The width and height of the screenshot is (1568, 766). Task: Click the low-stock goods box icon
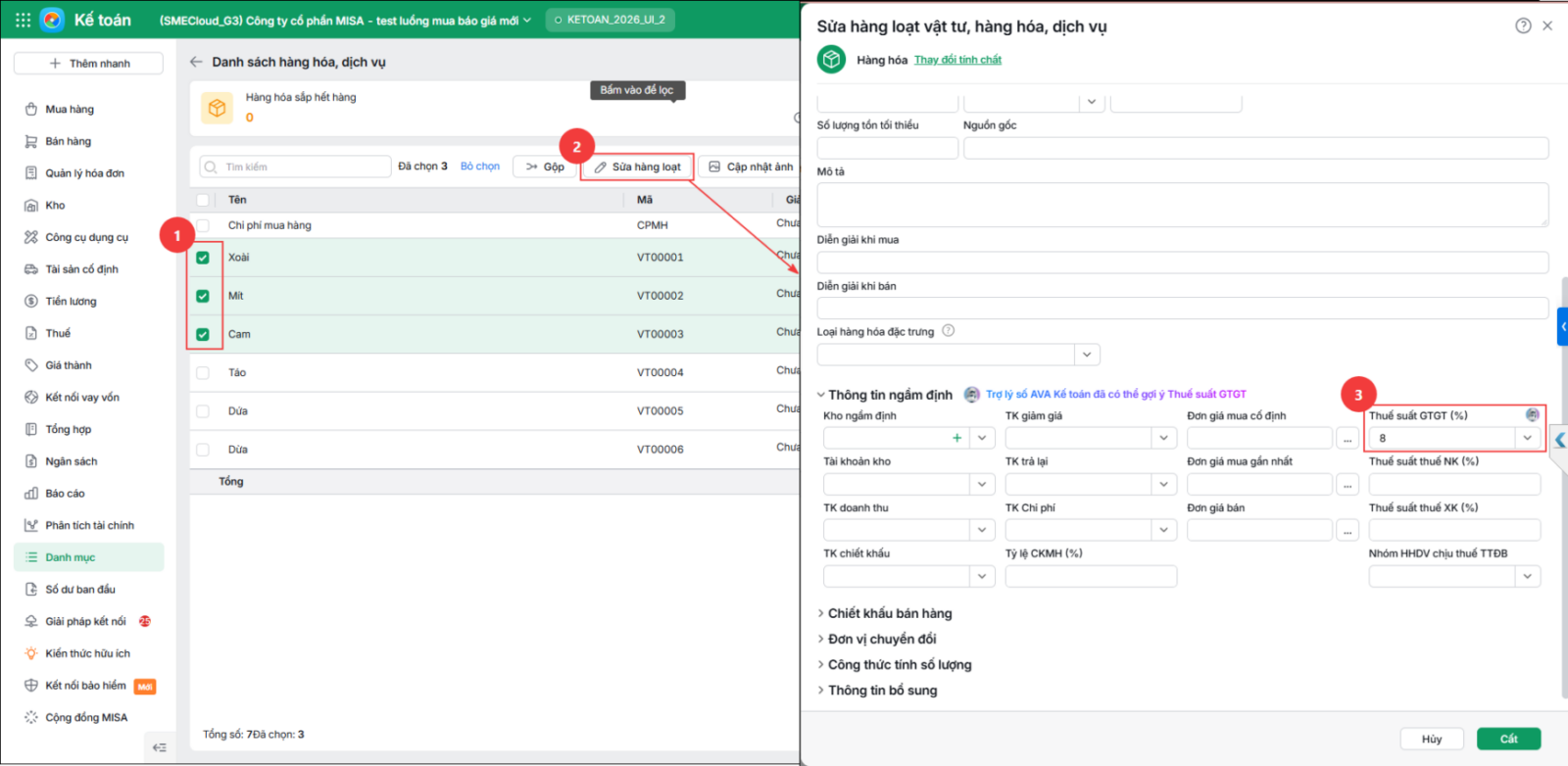[218, 108]
